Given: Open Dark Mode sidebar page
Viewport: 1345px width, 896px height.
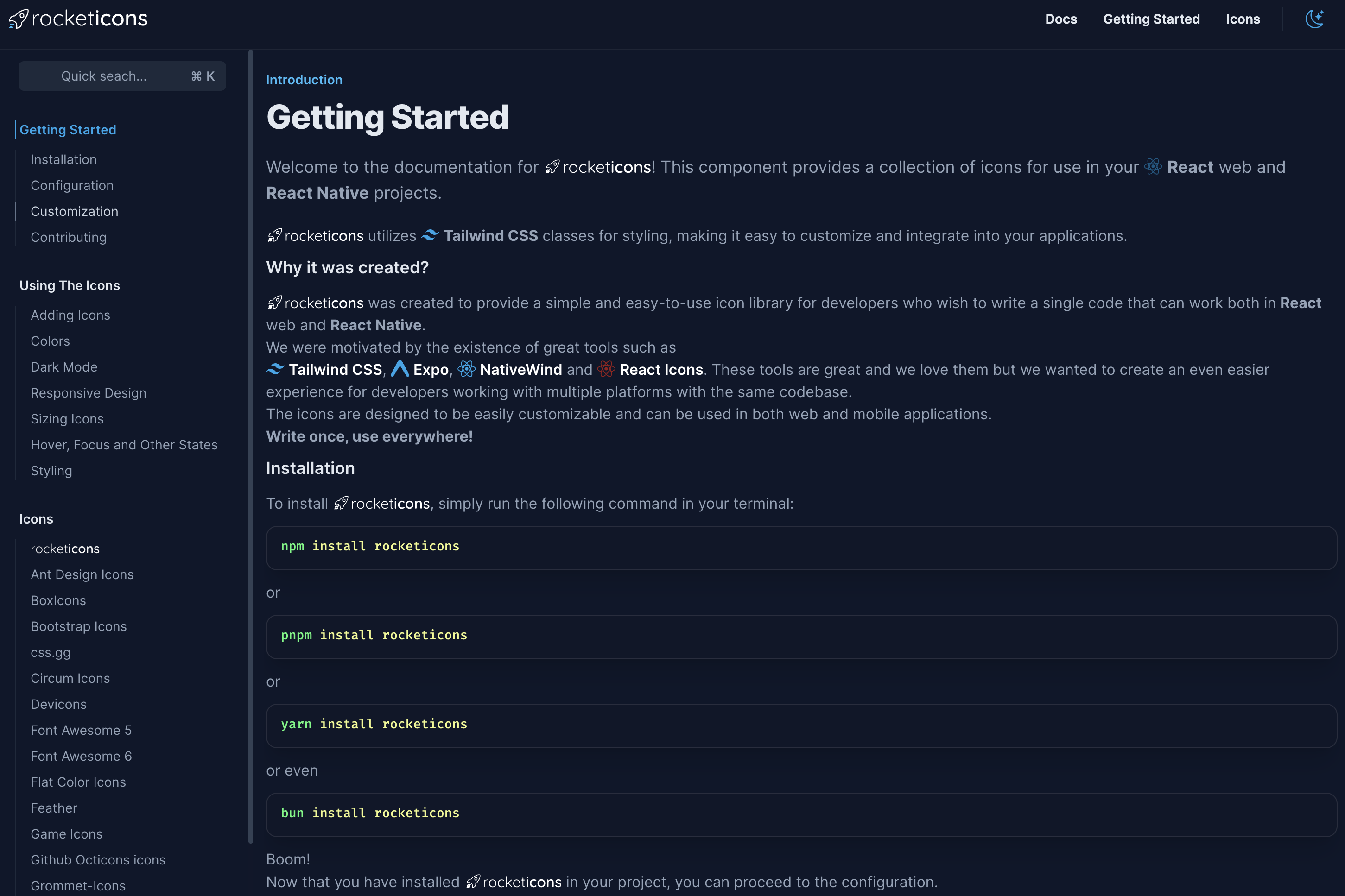Looking at the screenshot, I should (x=64, y=367).
